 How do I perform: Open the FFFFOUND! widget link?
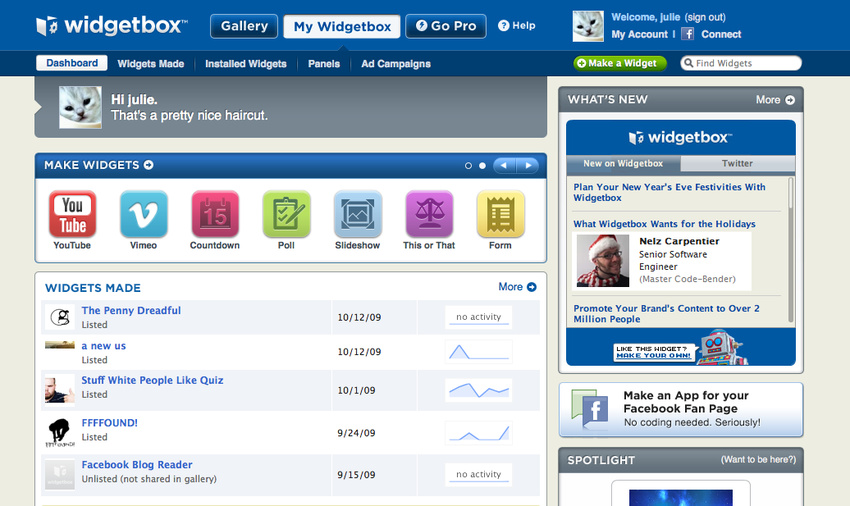[110, 422]
